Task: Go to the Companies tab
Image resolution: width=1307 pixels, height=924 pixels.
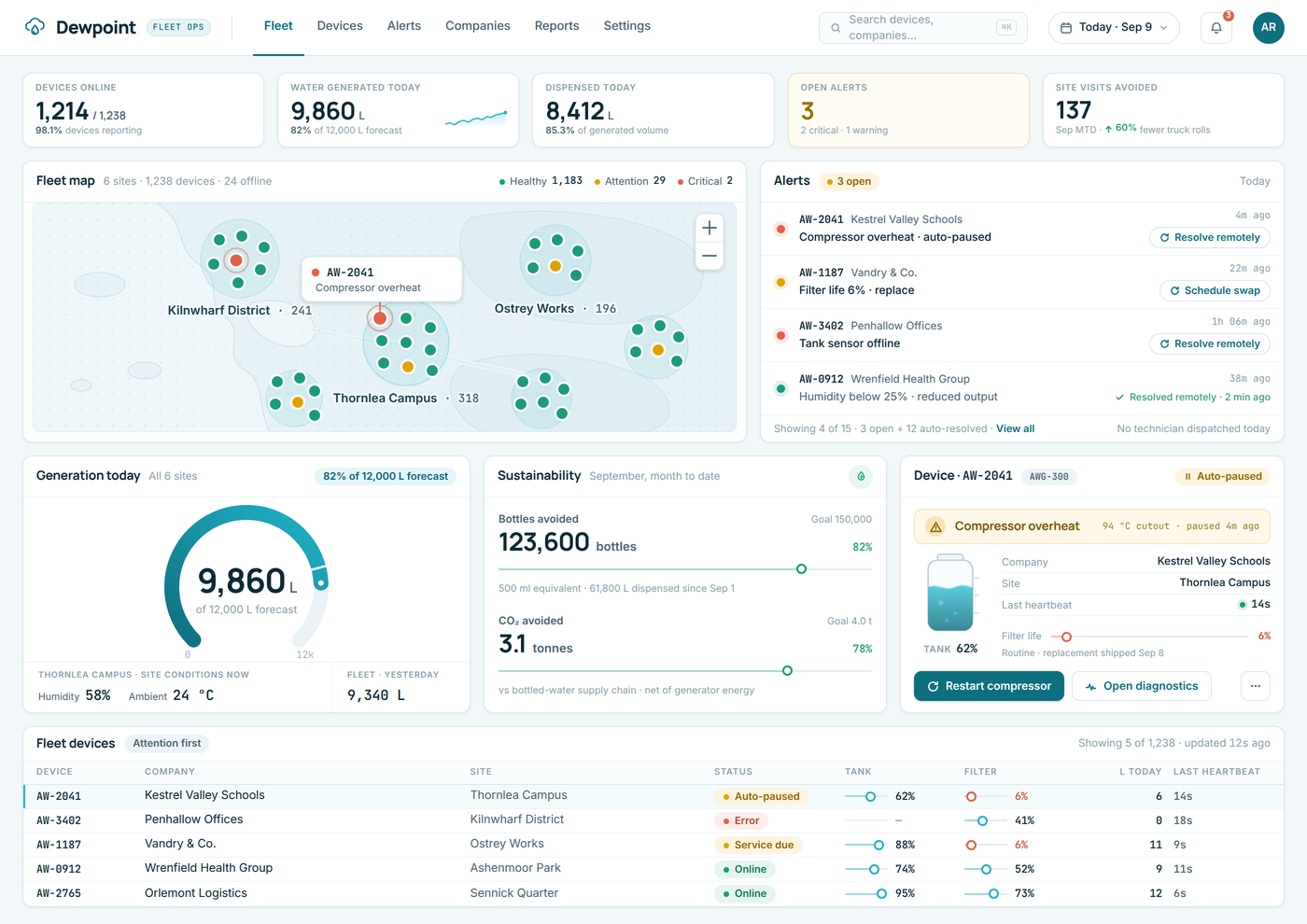Action: (x=478, y=26)
